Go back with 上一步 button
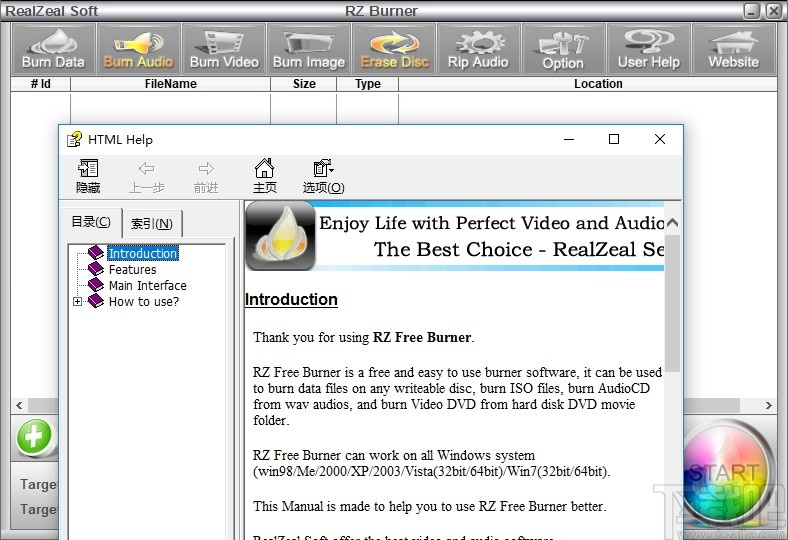Viewport: 788px width, 540px height. pos(146,176)
